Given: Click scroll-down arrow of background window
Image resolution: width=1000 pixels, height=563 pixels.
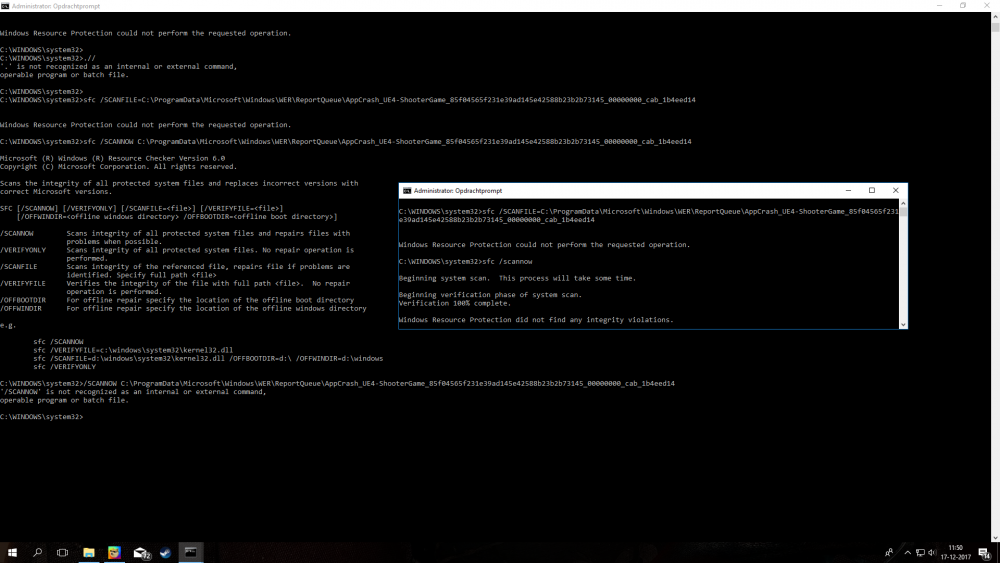Looking at the screenshot, I should (995, 537).
